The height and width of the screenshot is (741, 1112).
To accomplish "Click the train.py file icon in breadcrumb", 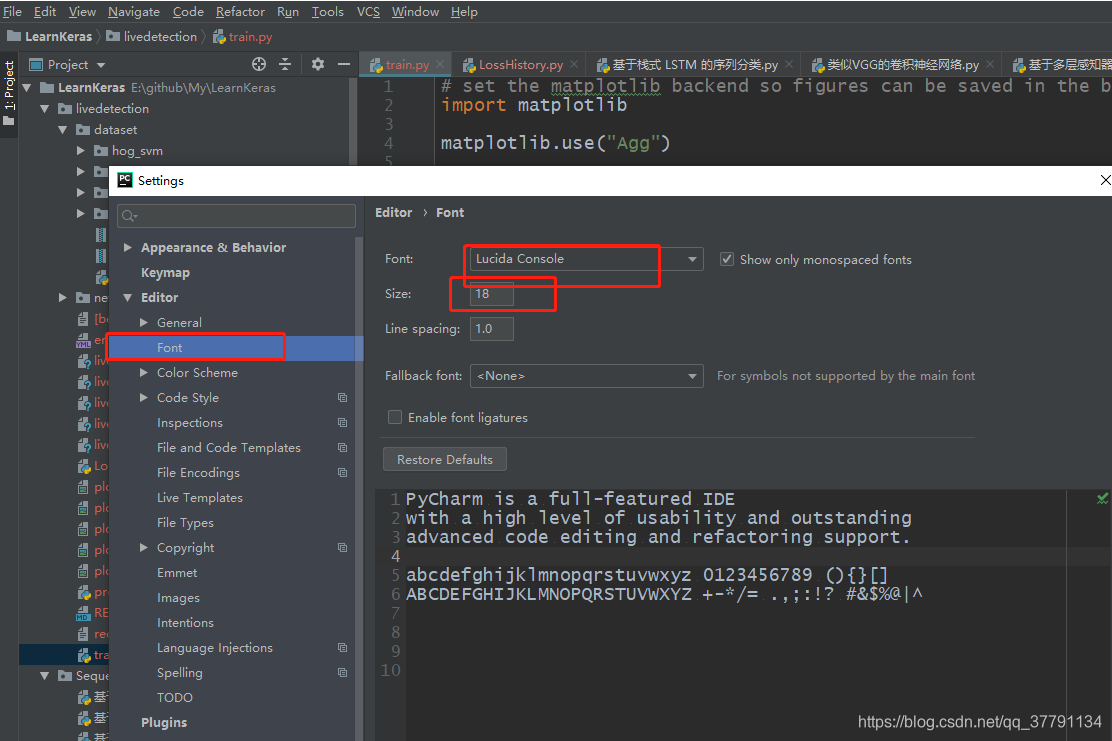I will (x=218, y=36).
